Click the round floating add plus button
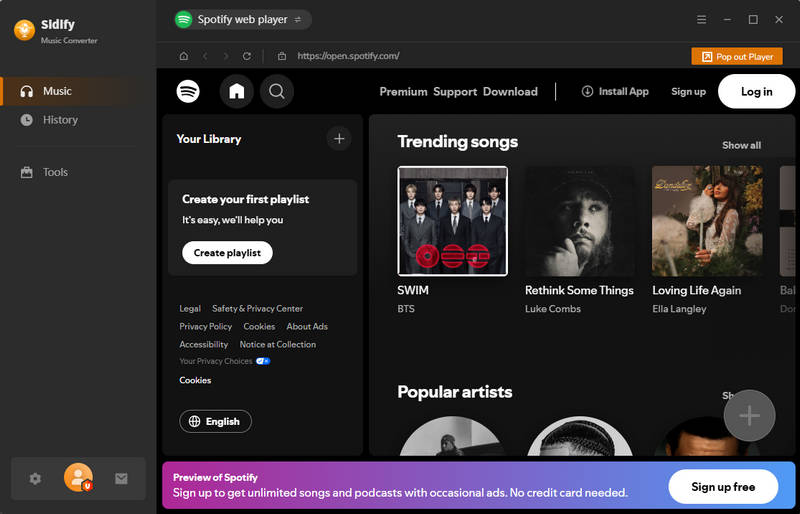The height and width of the screenshot is (514, 800). pos(749,415)
